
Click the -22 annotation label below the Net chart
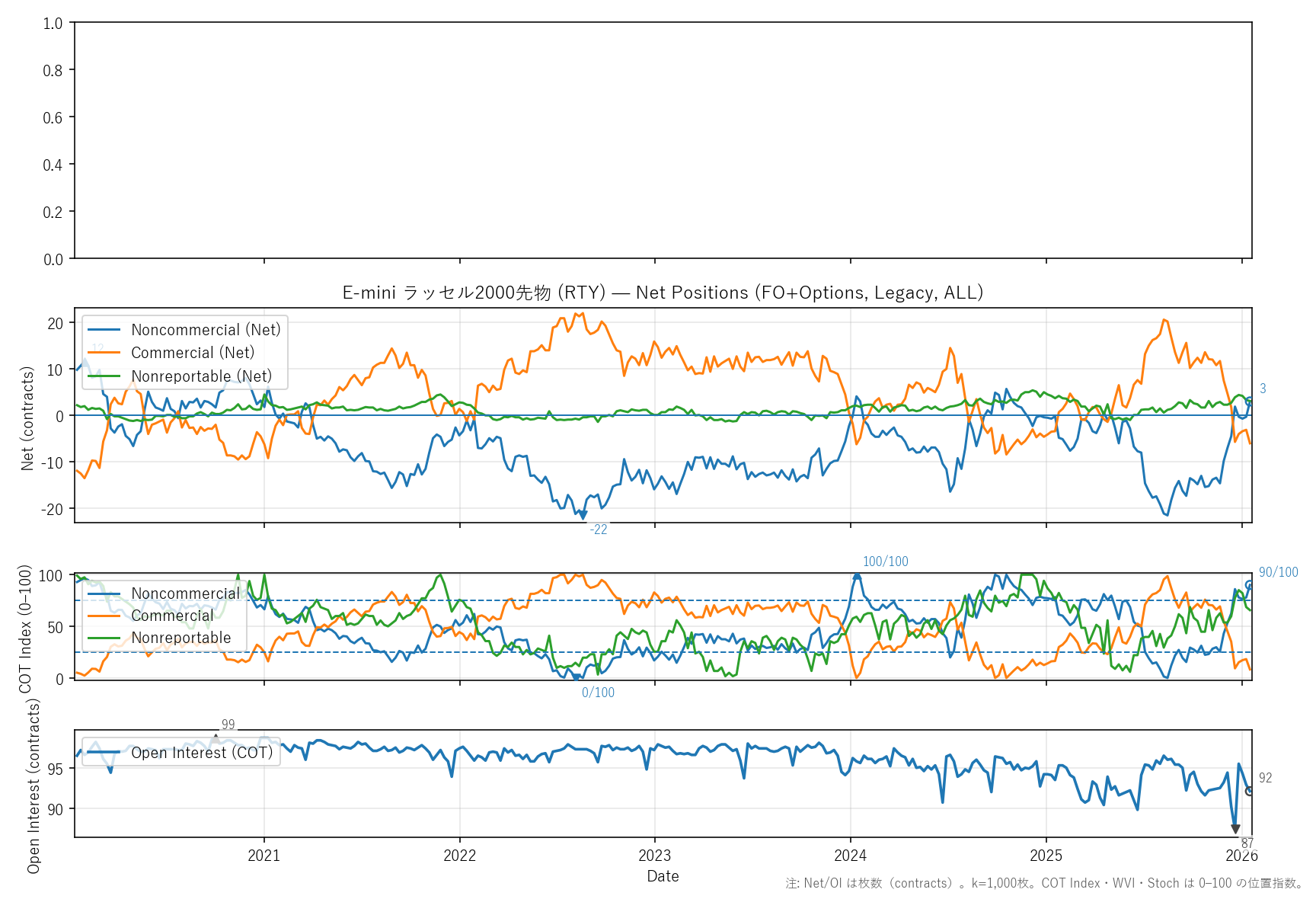pyautogui.click(x=599, y=529)
